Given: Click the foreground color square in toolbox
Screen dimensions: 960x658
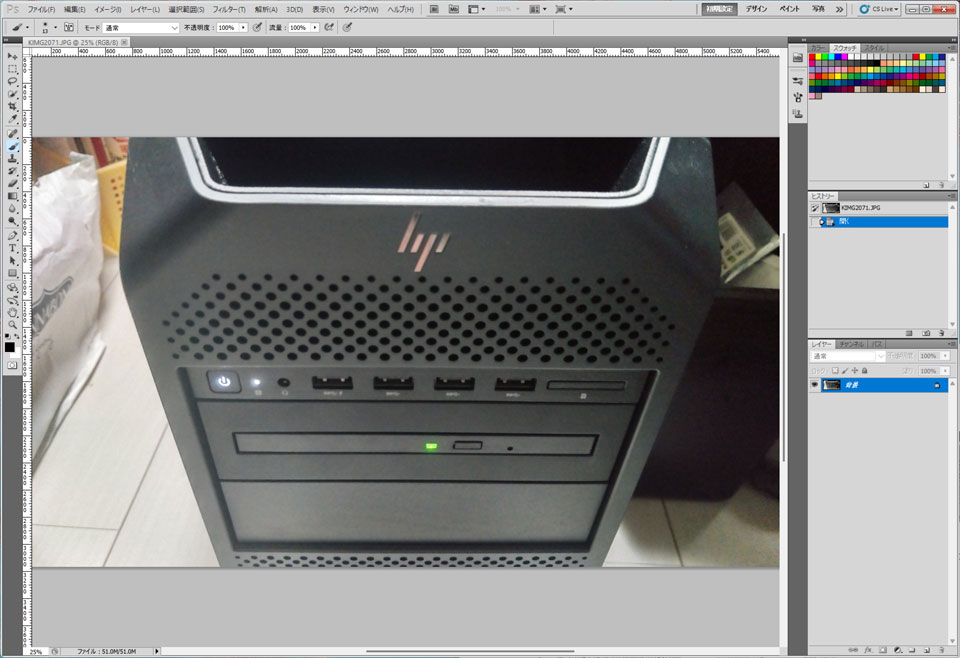Looking at the screenshot, I should coord(10,347).
